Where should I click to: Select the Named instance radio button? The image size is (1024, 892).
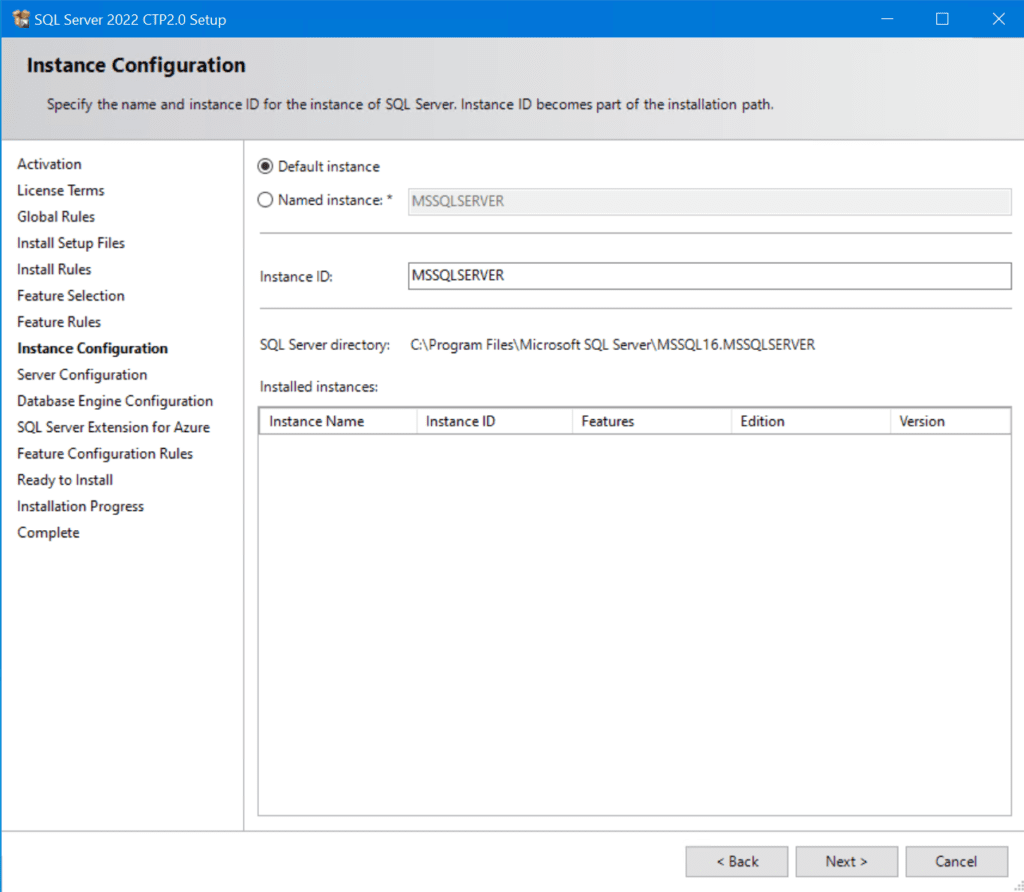tap(265, 200)
